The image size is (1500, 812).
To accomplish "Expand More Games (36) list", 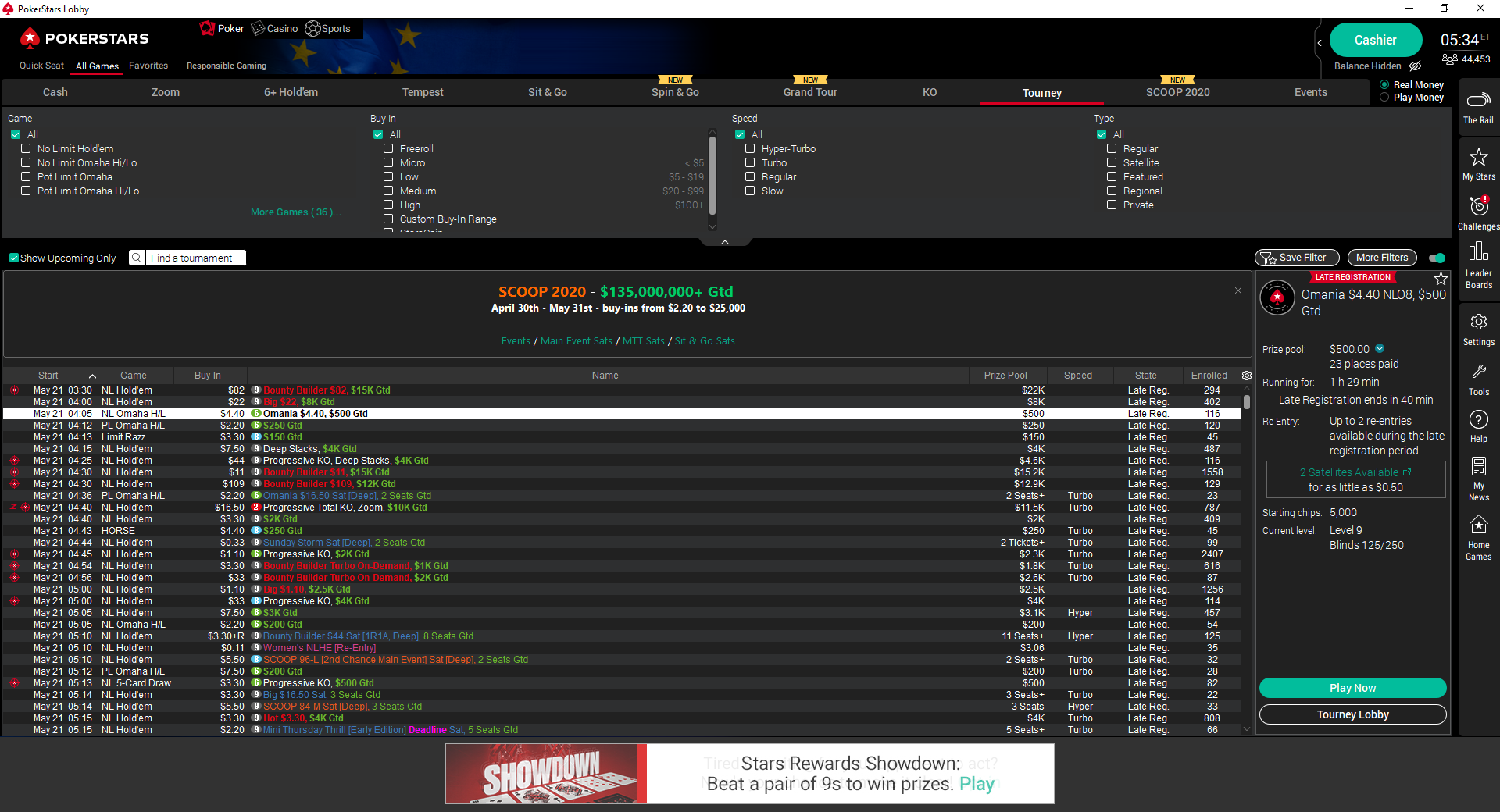I will (295, 212).
